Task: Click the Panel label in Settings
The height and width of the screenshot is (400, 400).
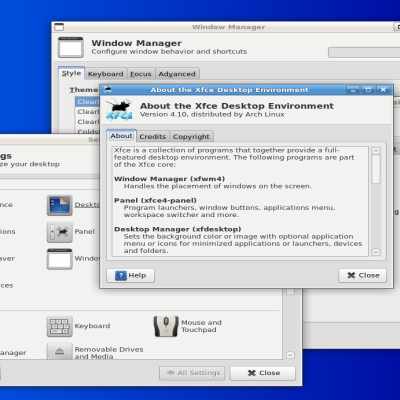Action: click(85, 232)
